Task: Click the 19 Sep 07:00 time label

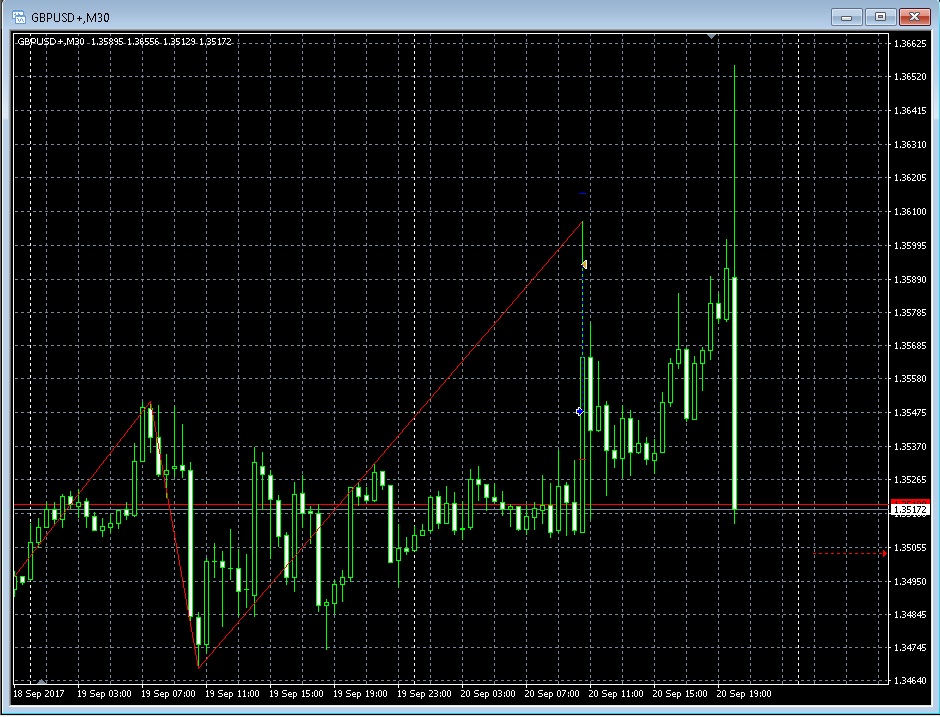Action: 168,694
